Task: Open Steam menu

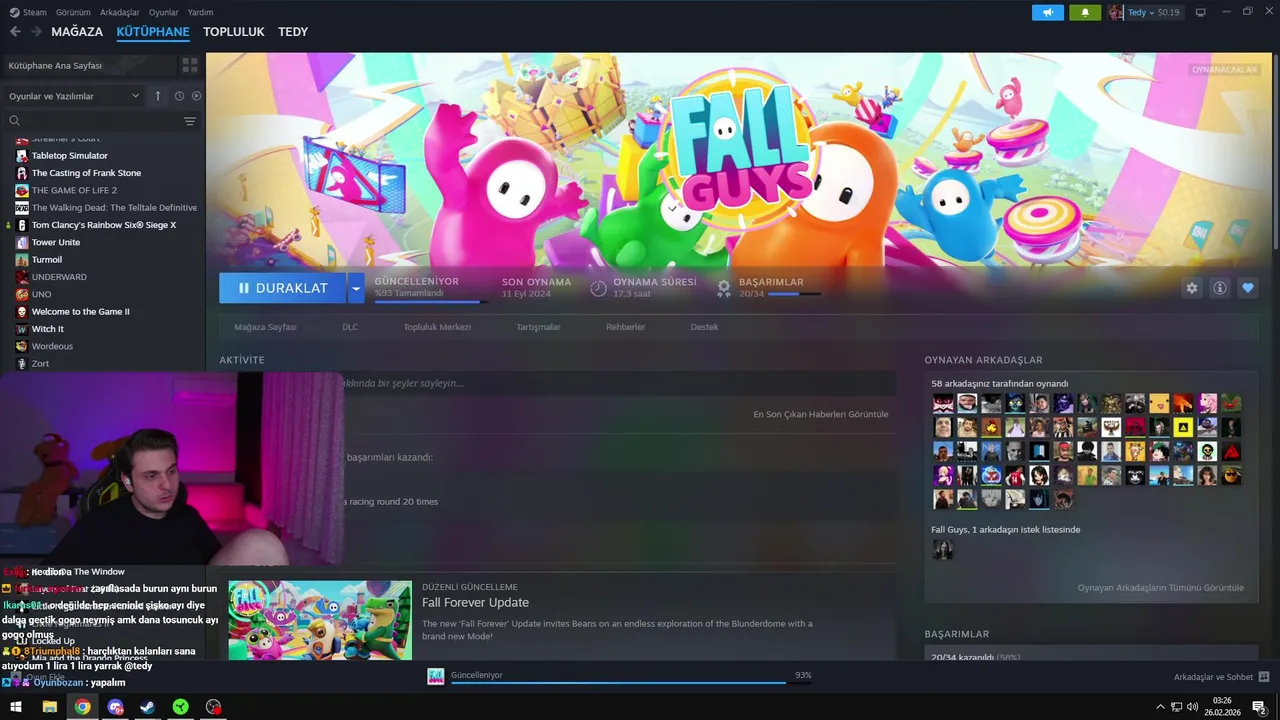Action: point(28,12)
